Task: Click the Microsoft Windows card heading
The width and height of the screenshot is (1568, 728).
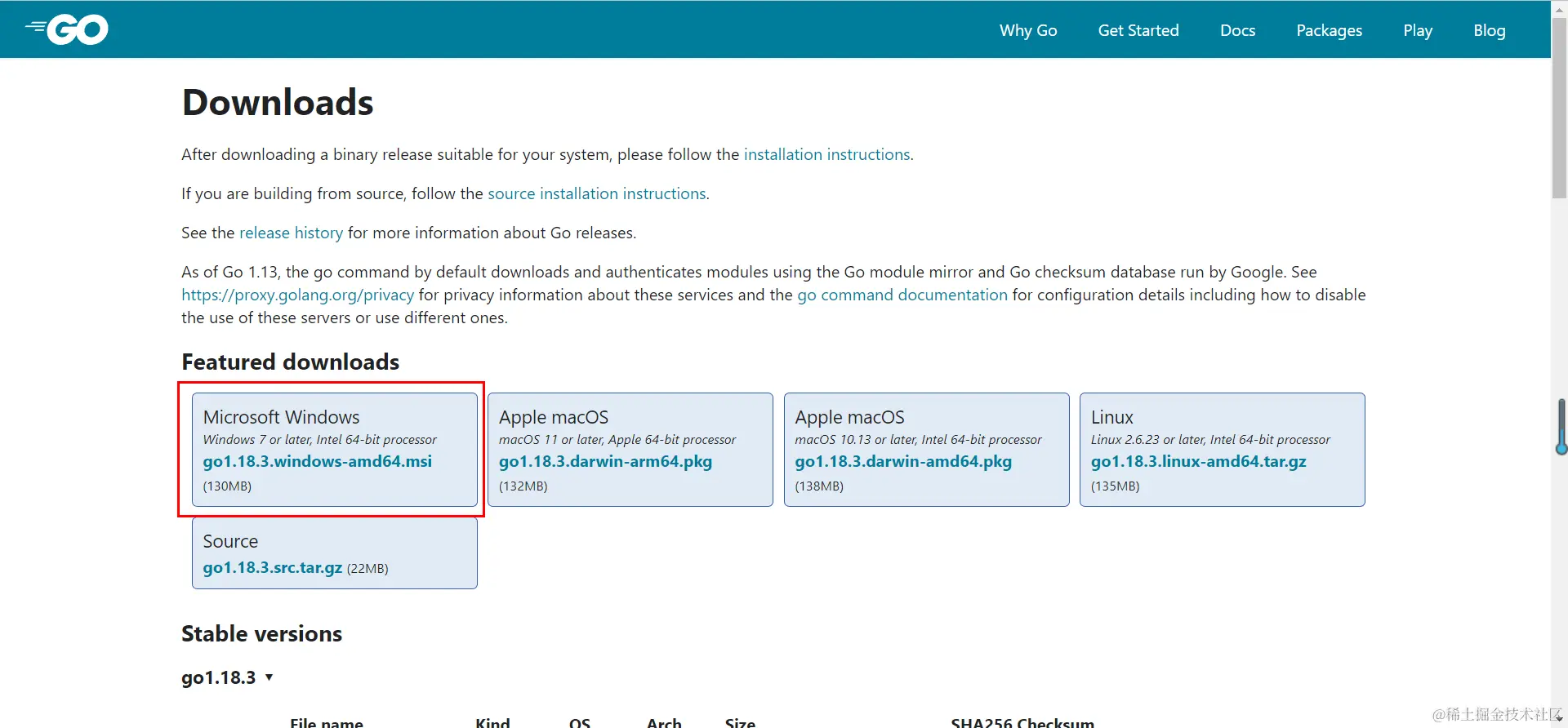Action: (x=281, y=417)
